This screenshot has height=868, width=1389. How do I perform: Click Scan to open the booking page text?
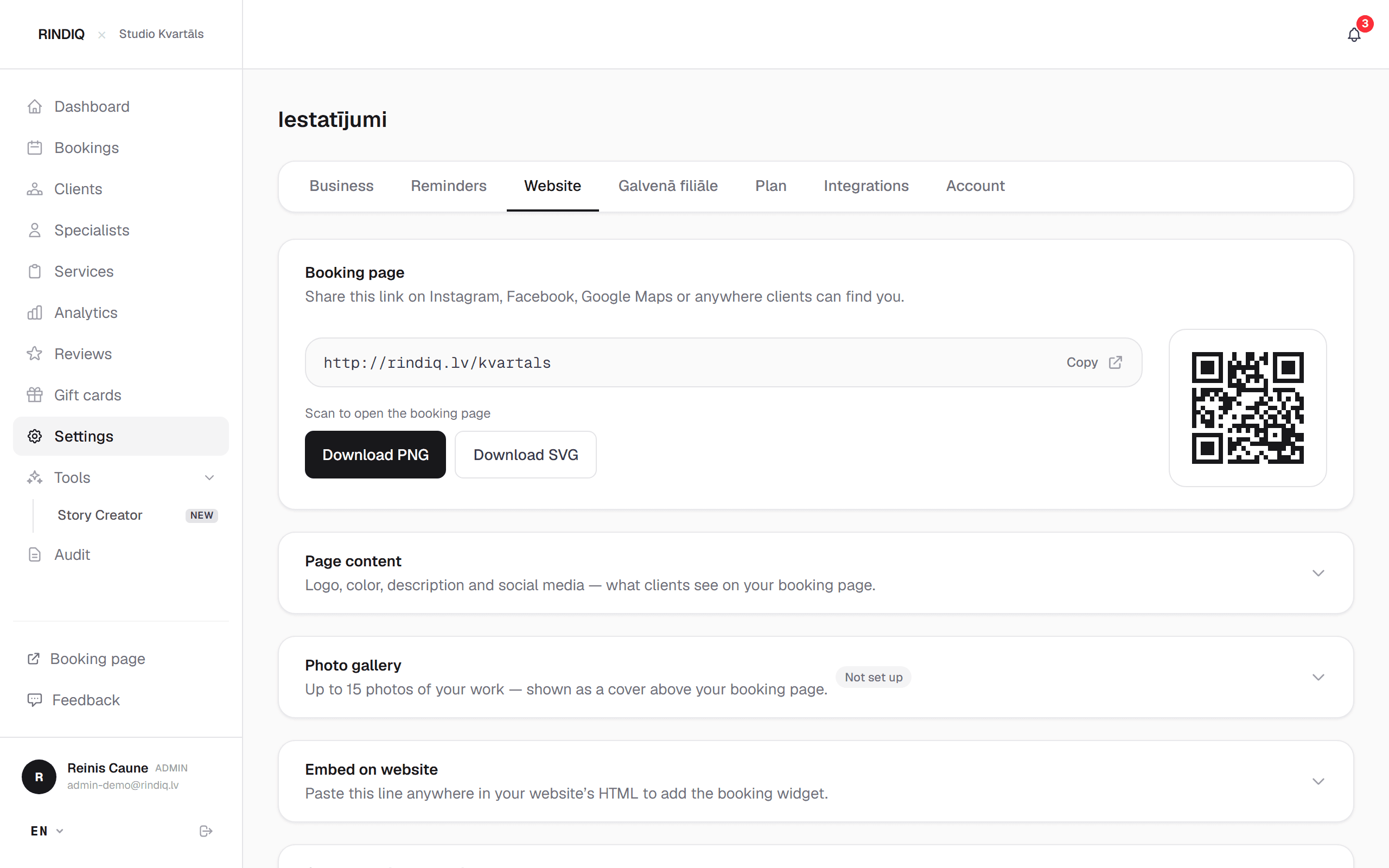tap(397, 413)
